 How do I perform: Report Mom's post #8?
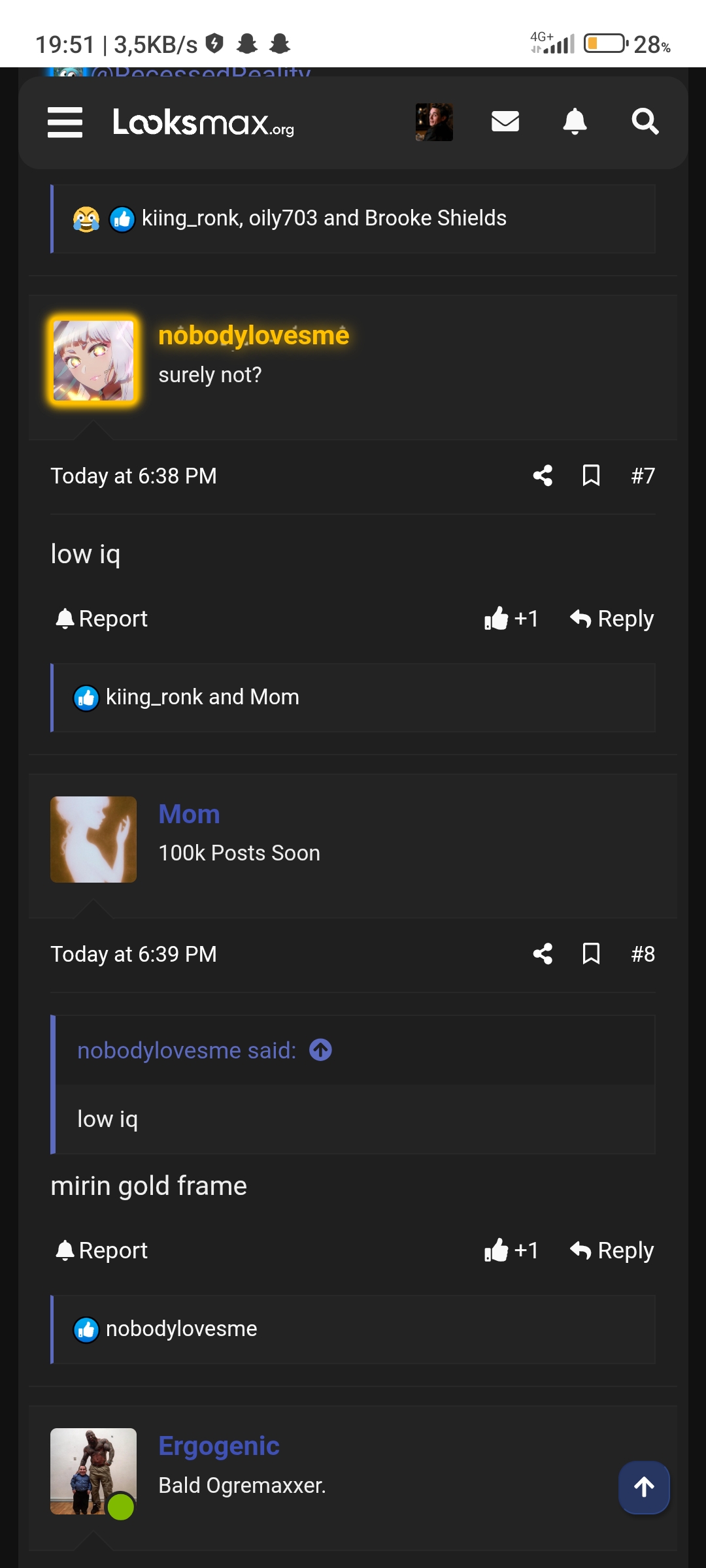102,1250
